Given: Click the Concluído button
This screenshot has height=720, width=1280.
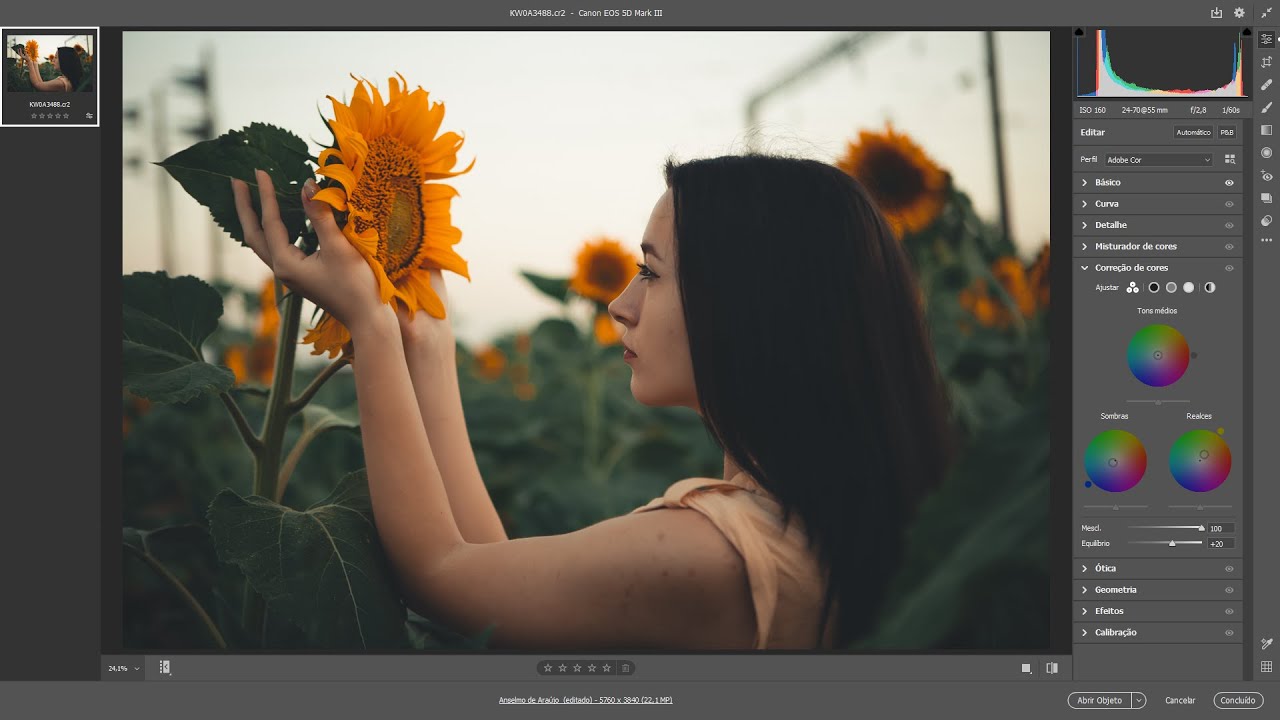Looking at the screenshot, I should pyautogui.click(x=1238, y=701).
